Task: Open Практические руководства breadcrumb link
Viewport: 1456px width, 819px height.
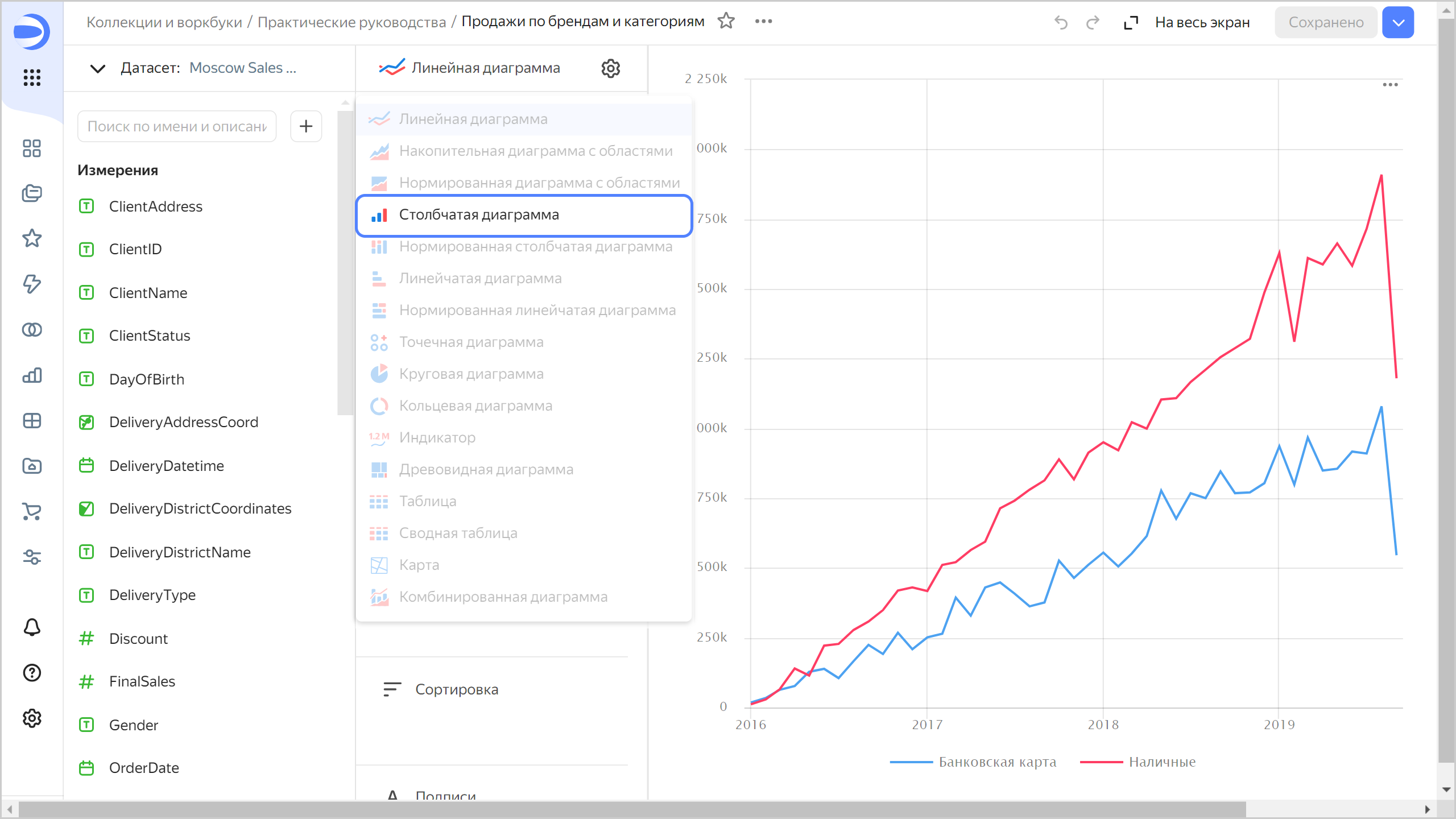Action: 351,22
